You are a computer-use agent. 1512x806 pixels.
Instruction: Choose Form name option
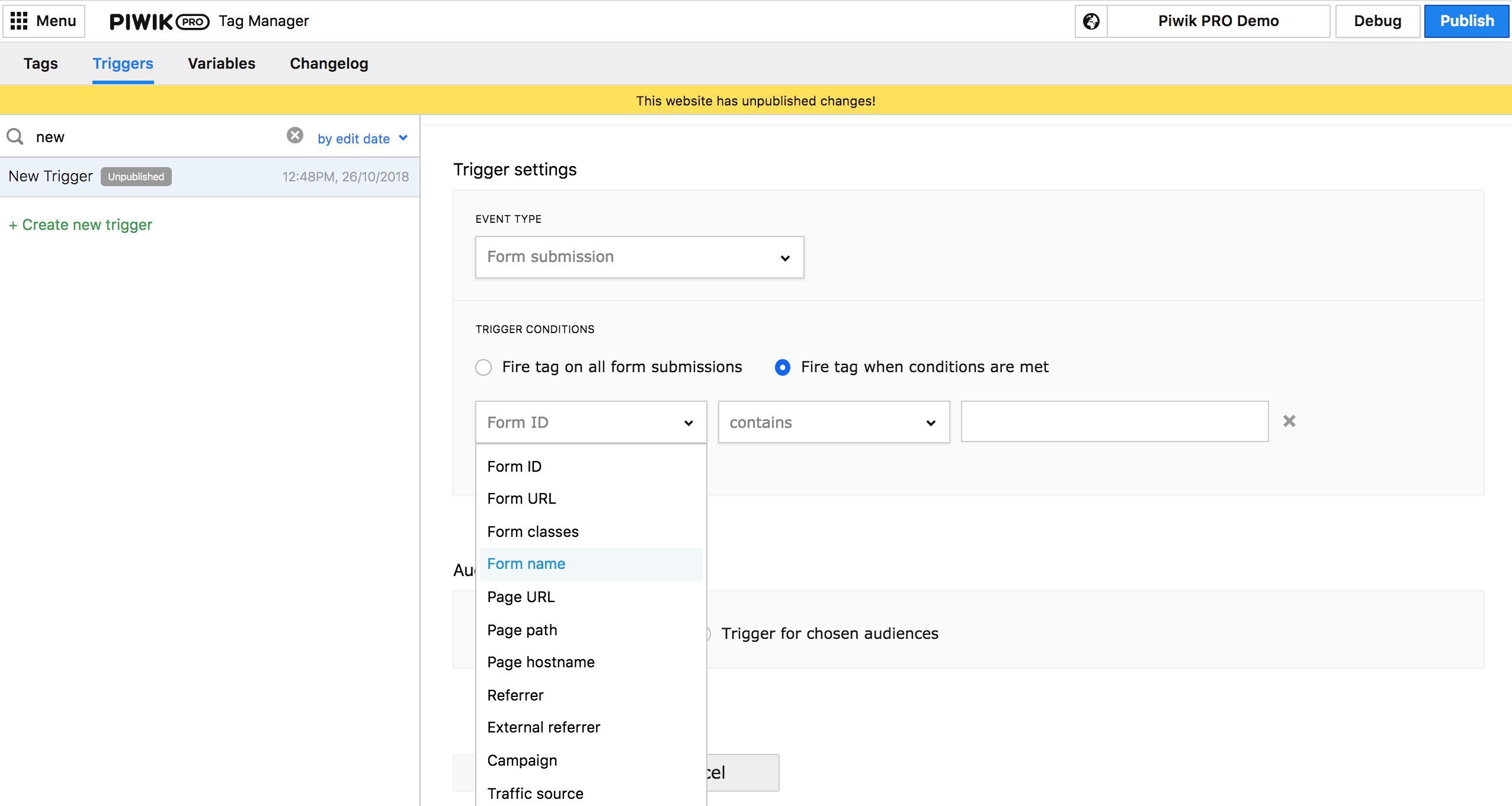(x=591, y=564)
